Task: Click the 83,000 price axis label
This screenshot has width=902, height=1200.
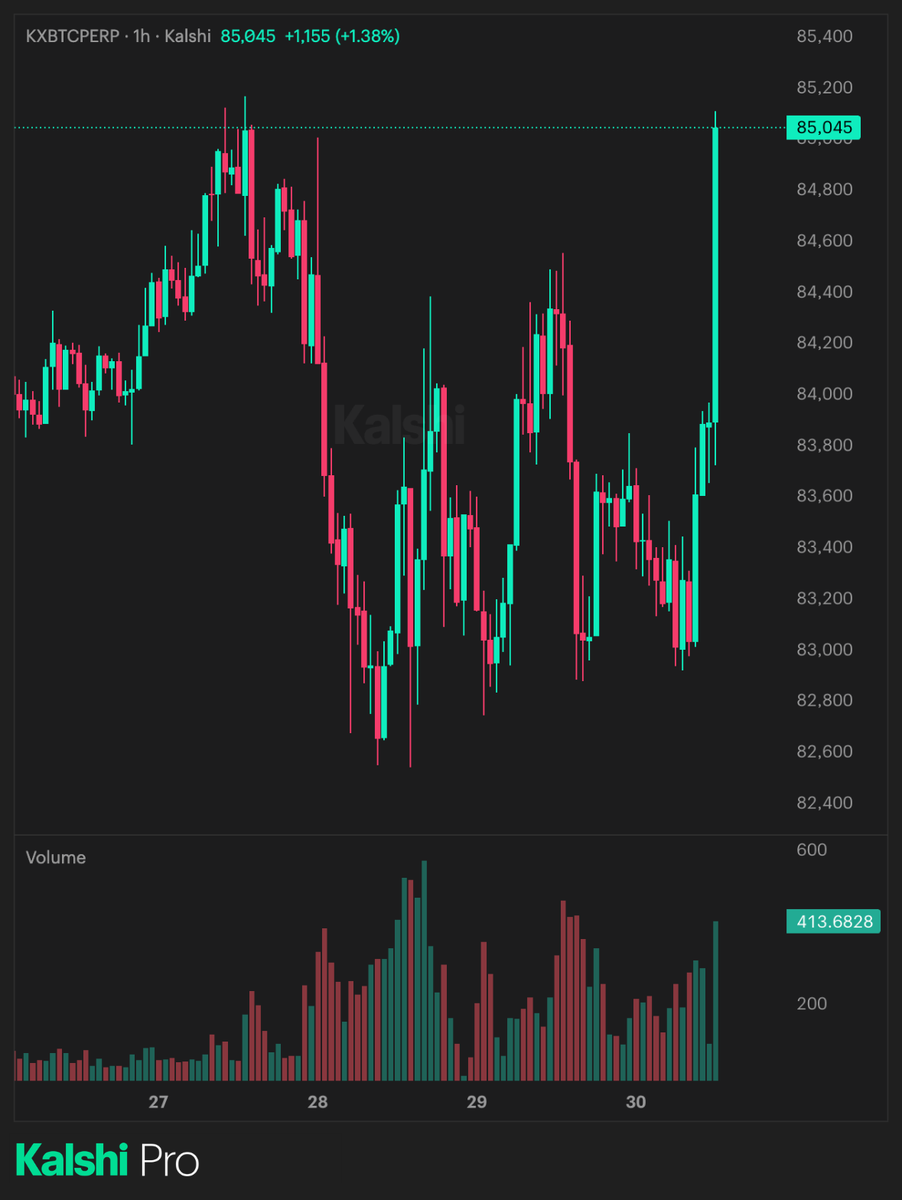Action: [x=825, y=649]
